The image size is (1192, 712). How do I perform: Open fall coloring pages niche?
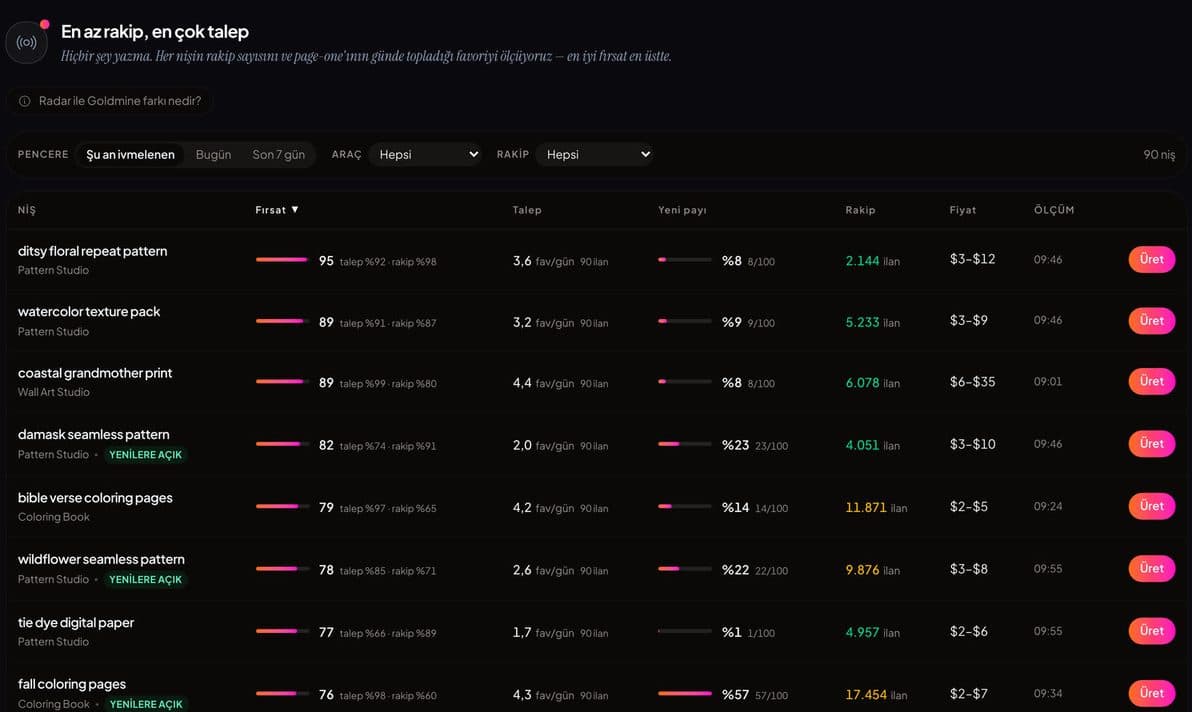(71, 684)
